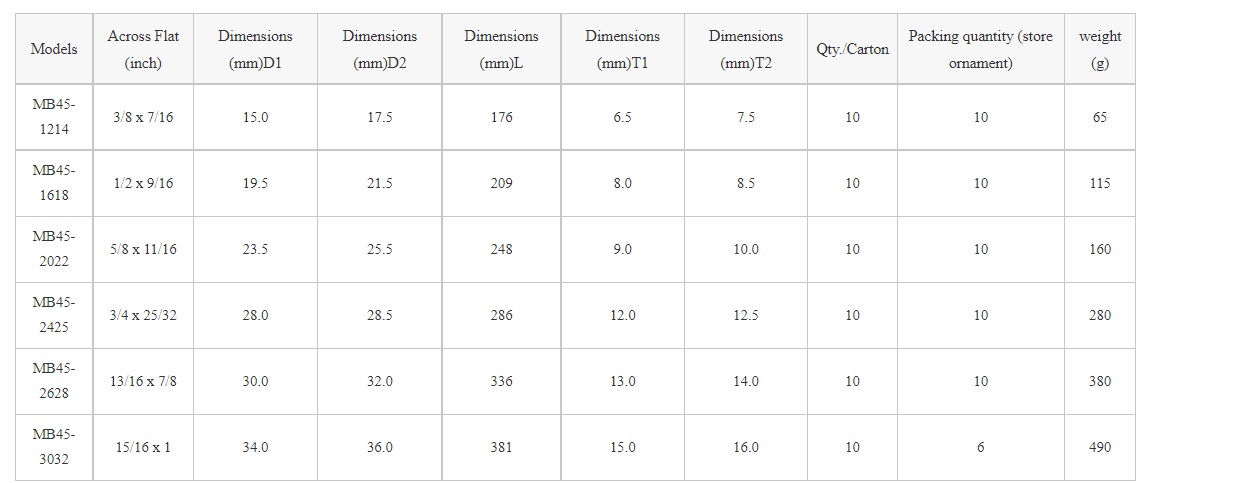
Task: Select the Across Flat (inch) header cell
Action: 143,49
